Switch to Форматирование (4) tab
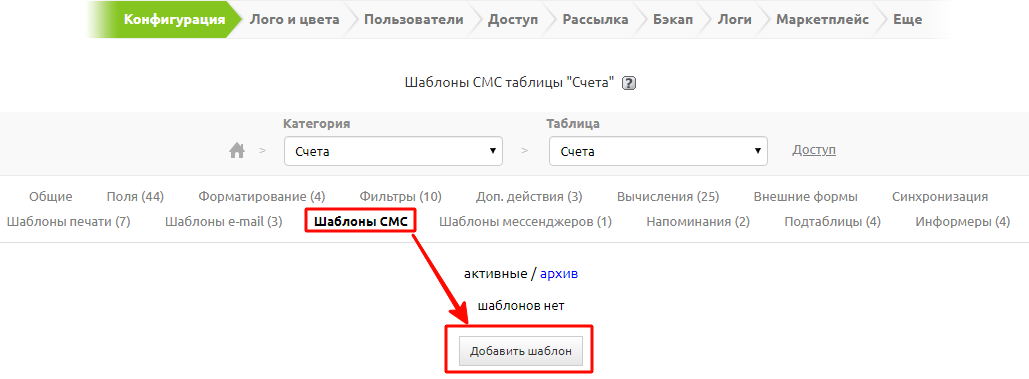1029x379 pixels. point(262,197)
